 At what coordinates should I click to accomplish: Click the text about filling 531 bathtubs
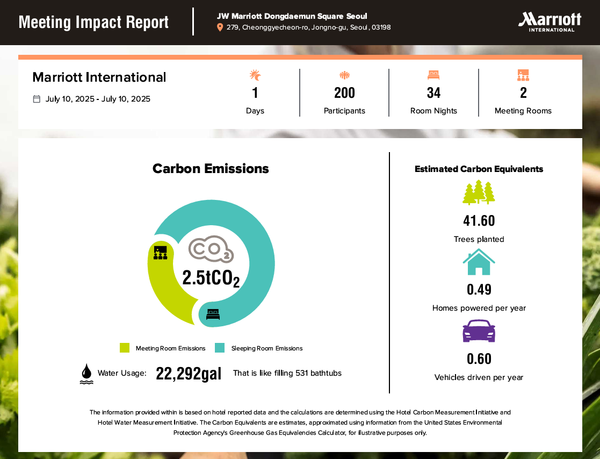click(x=287, y=373)
